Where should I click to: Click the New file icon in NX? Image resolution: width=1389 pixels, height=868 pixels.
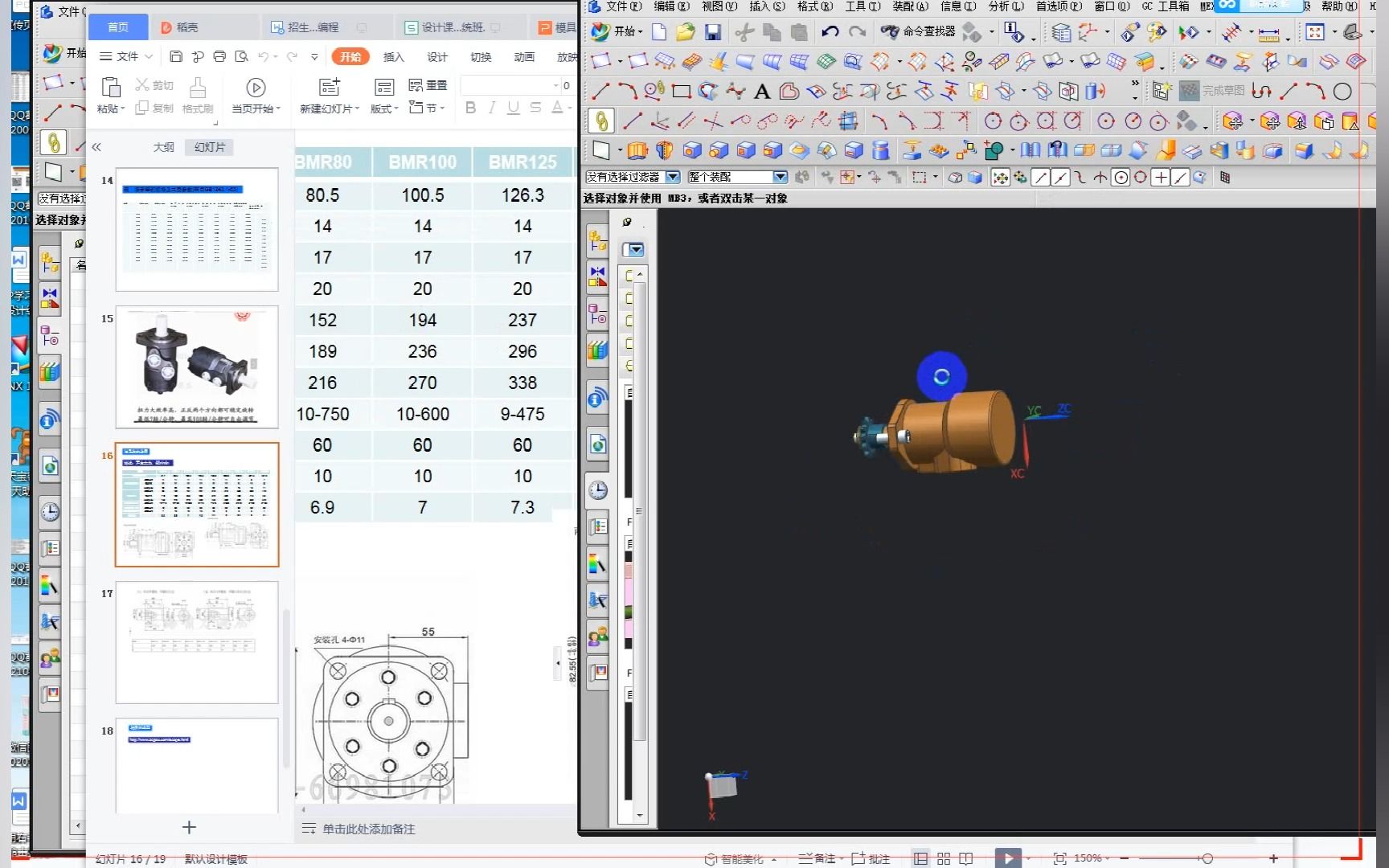(659, 32)
